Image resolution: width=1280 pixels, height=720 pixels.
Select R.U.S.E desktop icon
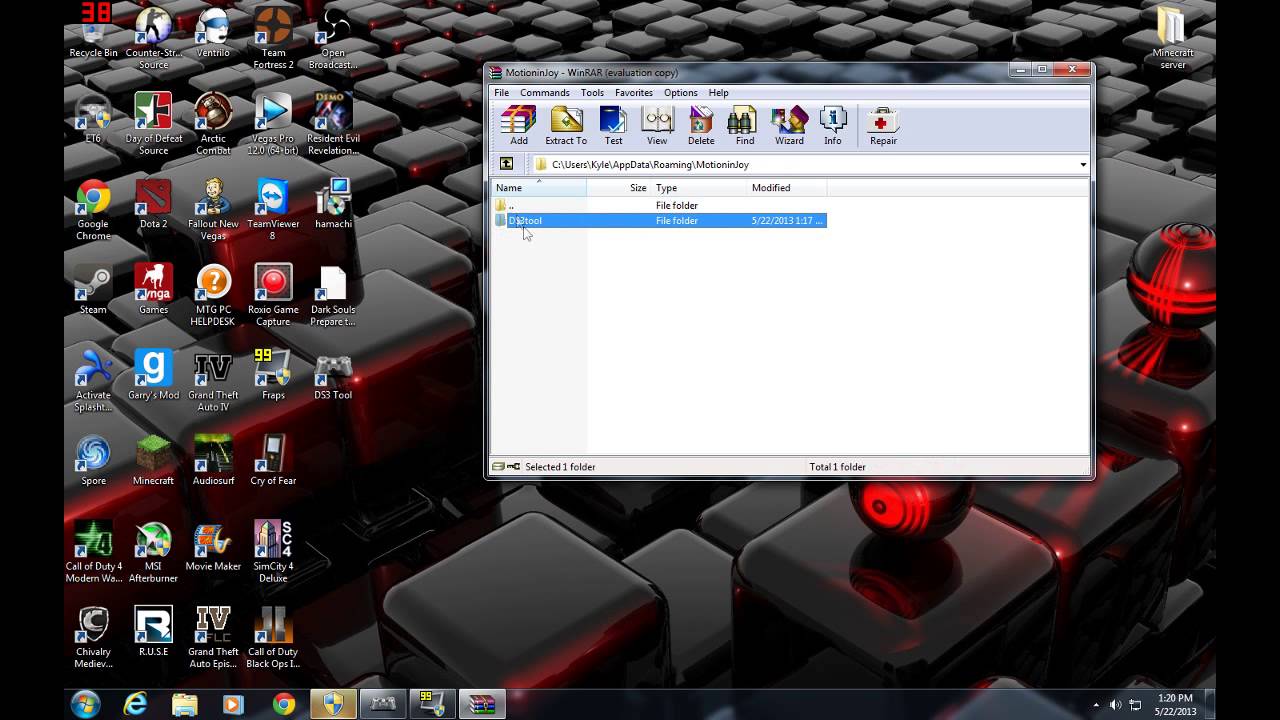pos(153,631)
